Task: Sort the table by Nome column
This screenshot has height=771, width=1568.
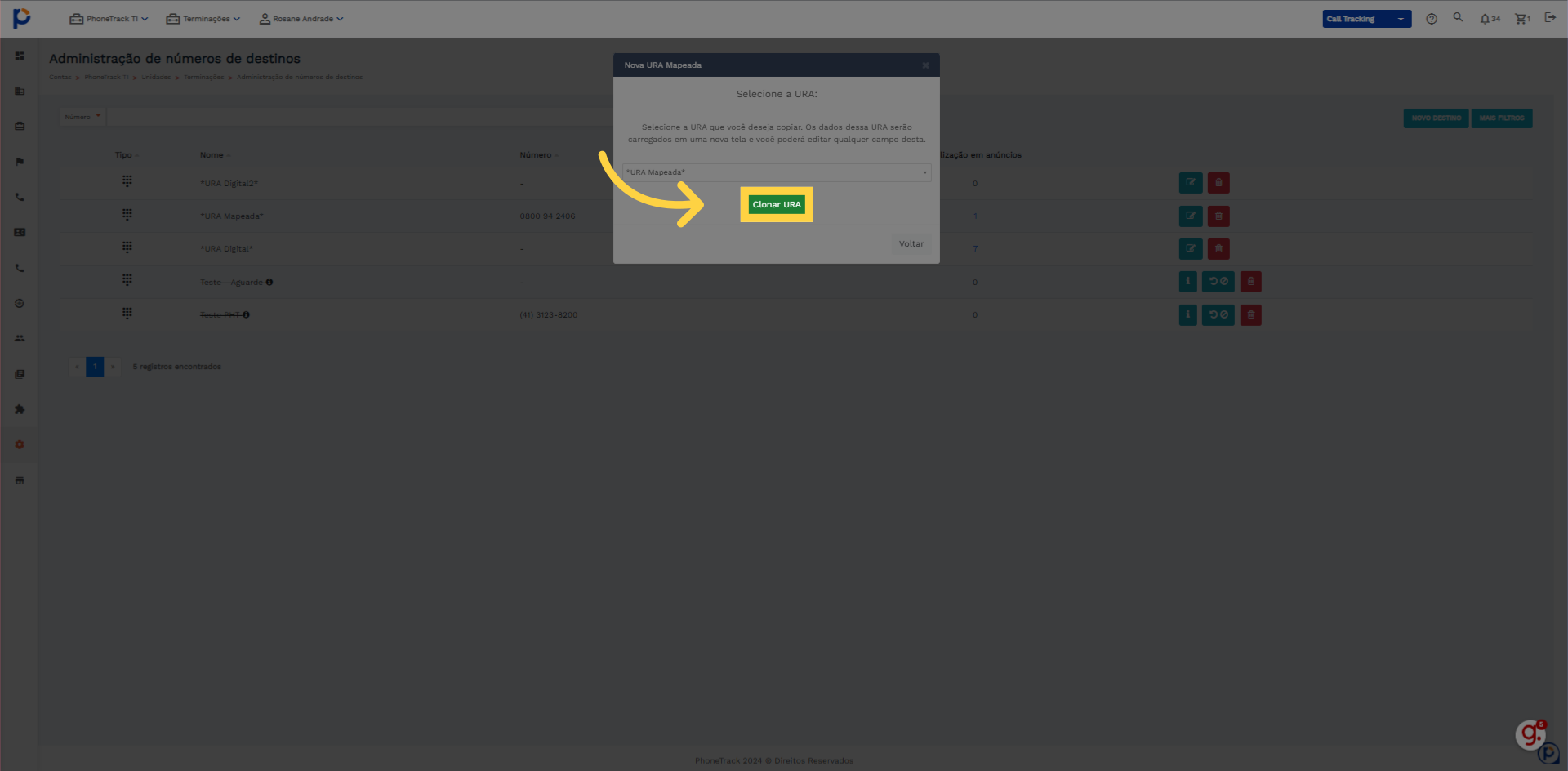Action: pos(215,155)
